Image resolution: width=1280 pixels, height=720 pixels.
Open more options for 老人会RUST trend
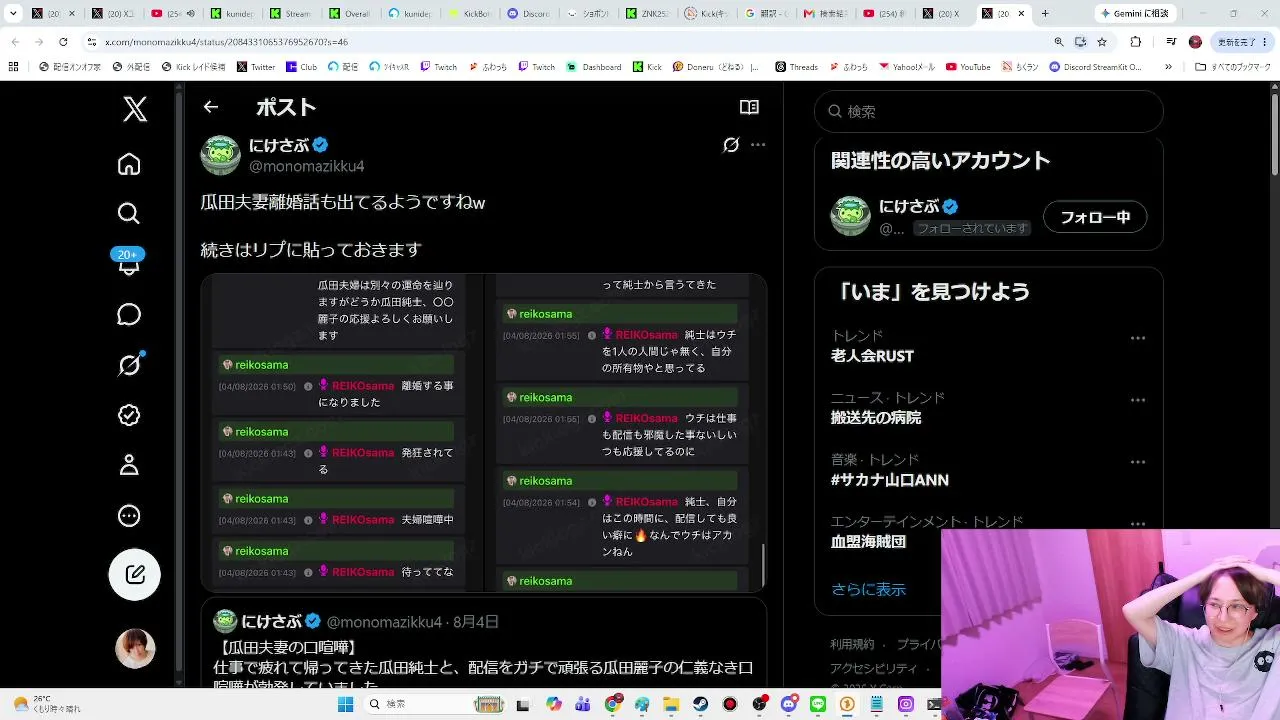coord(1138,338)
